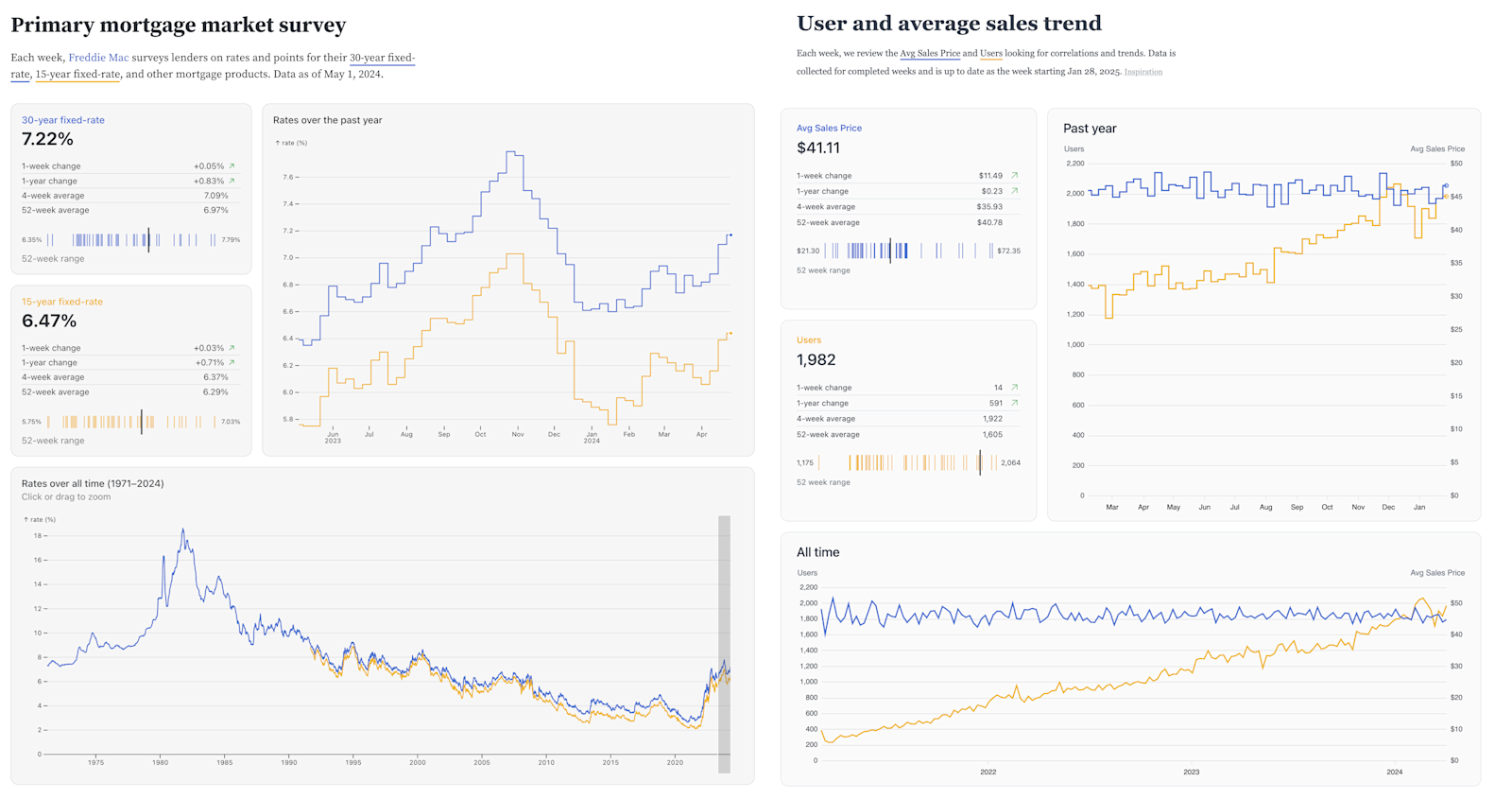
Task: Click the up arrow beside $11.49 1-week change
Action: (x=1014, y=176)
